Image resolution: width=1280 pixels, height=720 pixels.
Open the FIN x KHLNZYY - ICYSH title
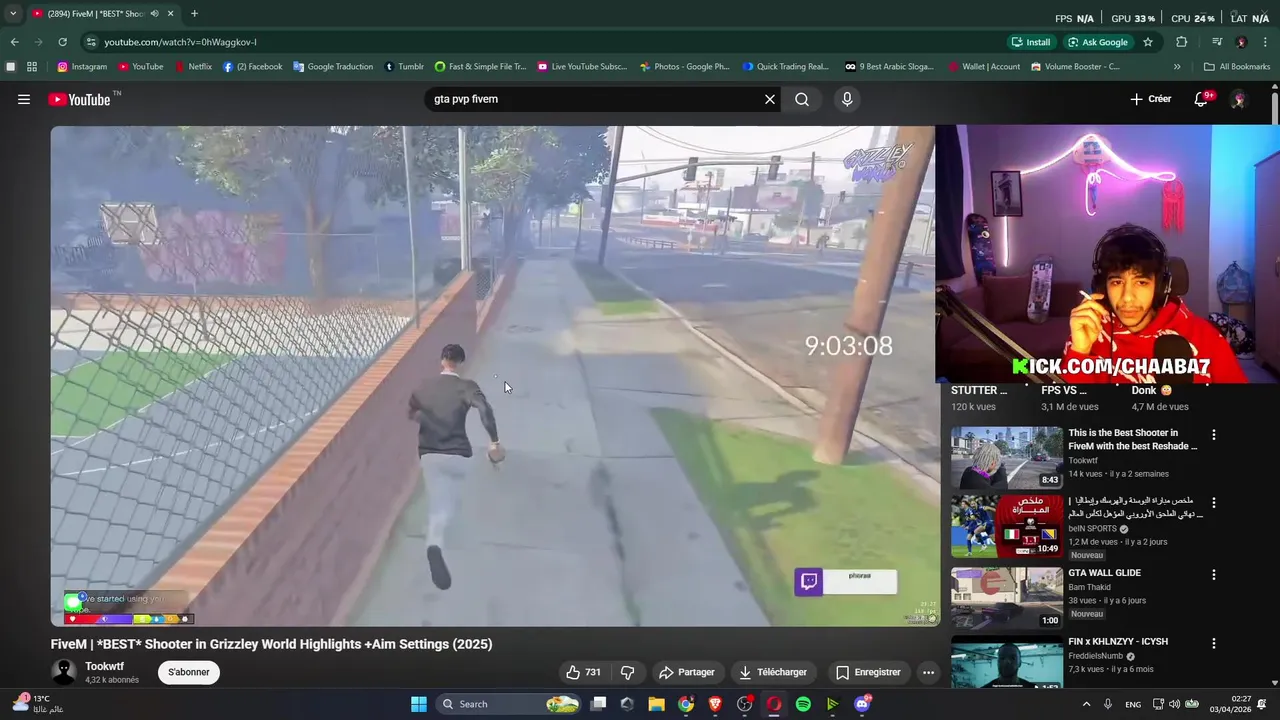click(1118, 641)
